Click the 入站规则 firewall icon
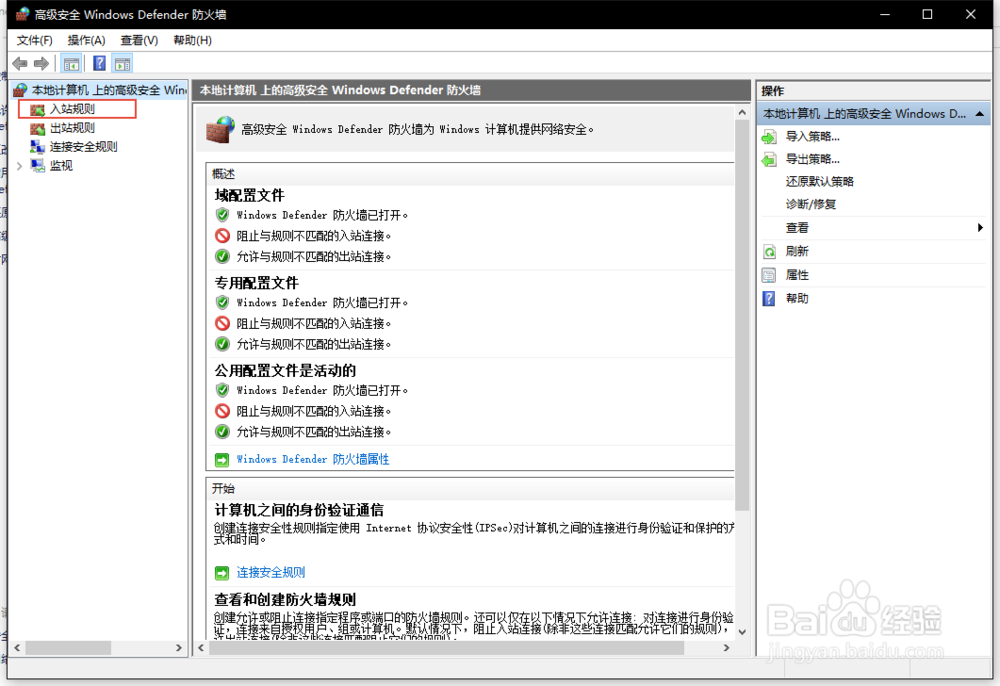This screenshot has height=686, width=1000. click(x=38, y=110)
